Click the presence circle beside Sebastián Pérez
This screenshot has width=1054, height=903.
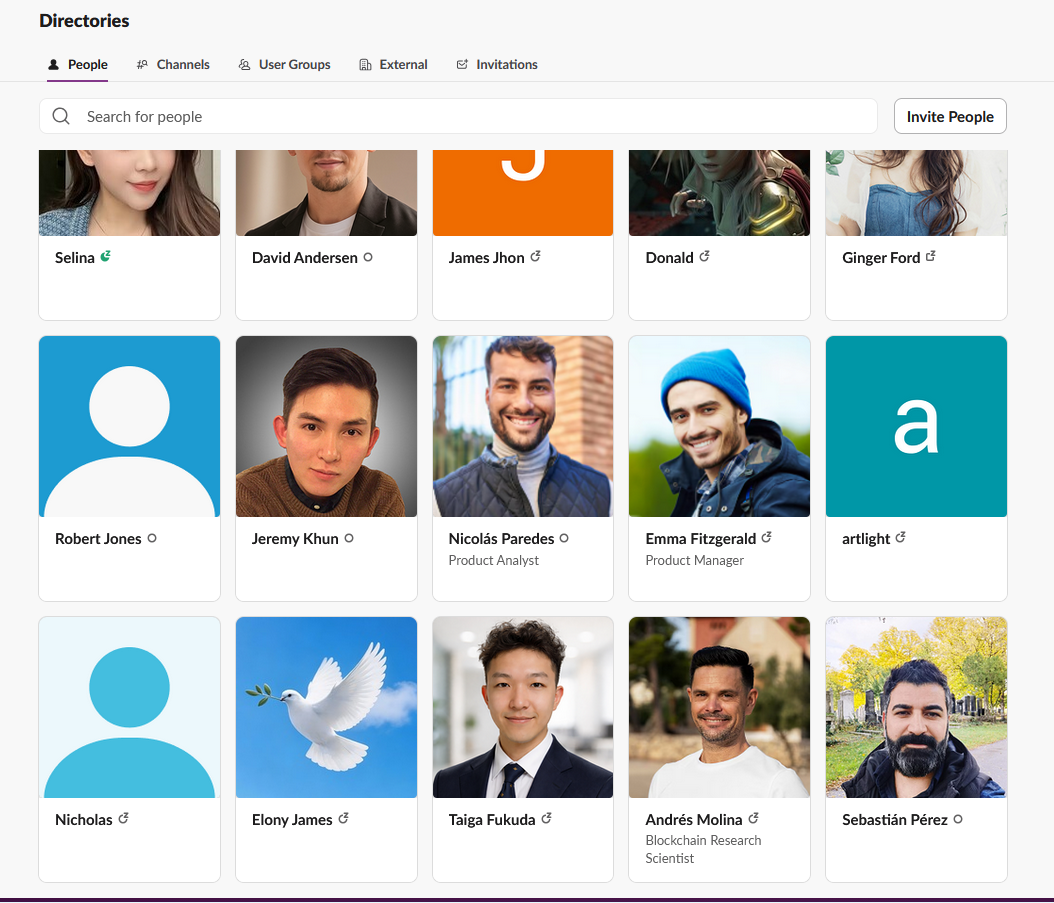(x=958, y=819)
